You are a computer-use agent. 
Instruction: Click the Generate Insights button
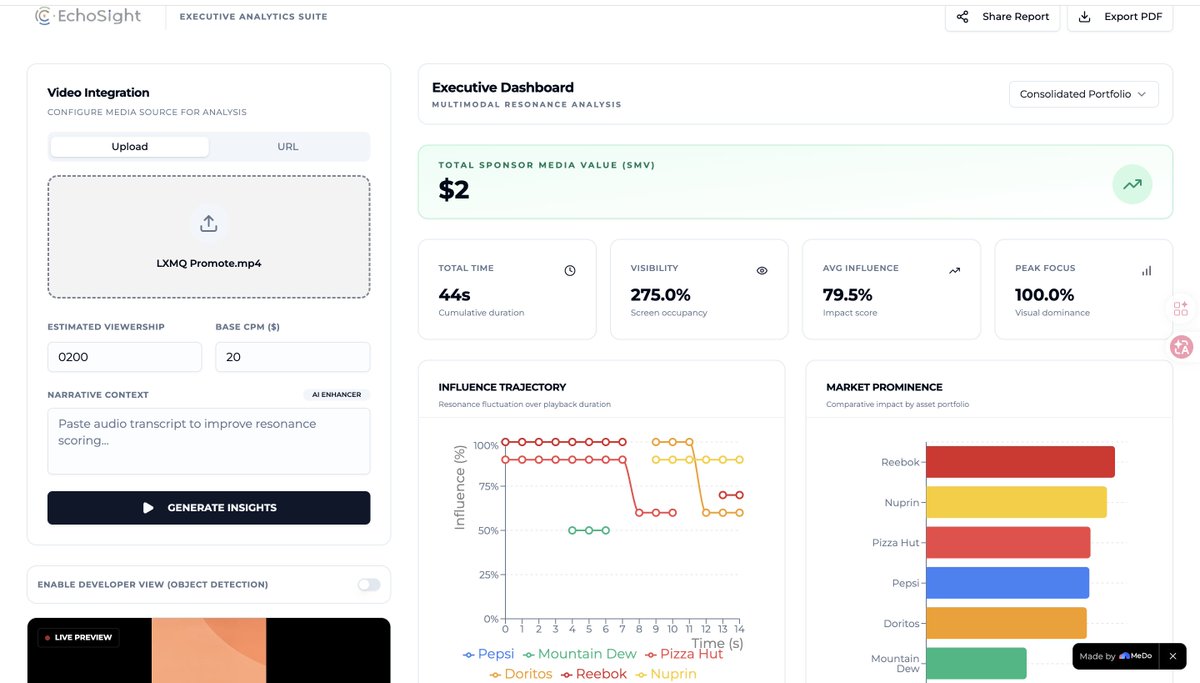pyautogui.click(x=209, y=508)
